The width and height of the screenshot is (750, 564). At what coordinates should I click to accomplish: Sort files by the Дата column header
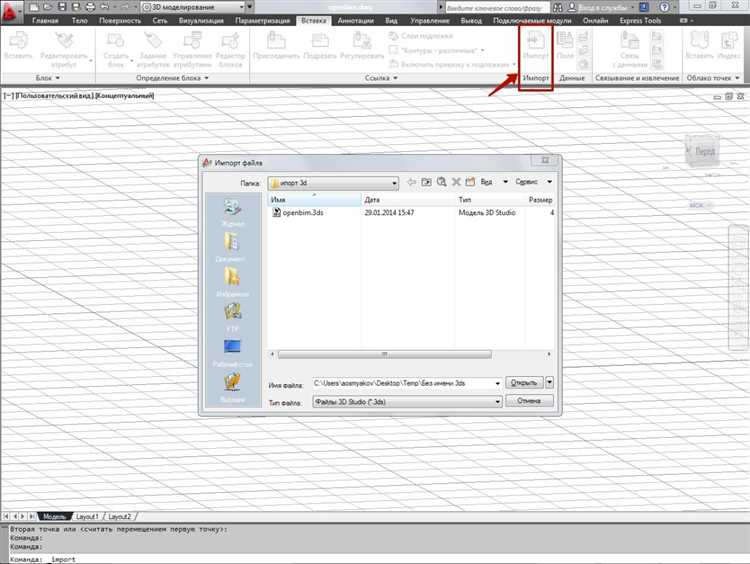point(408,199)
